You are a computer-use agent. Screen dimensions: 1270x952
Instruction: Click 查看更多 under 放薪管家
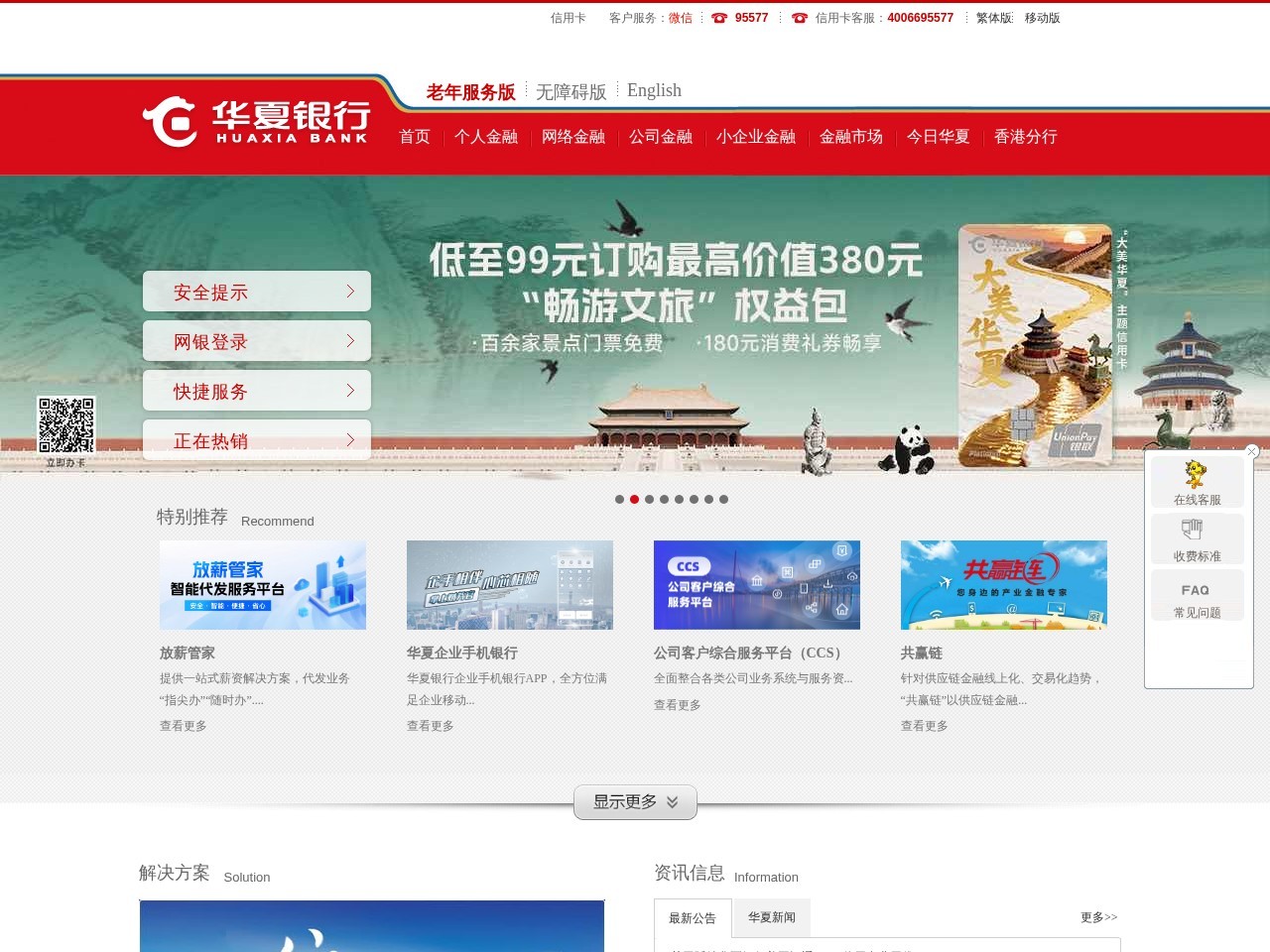184,726
